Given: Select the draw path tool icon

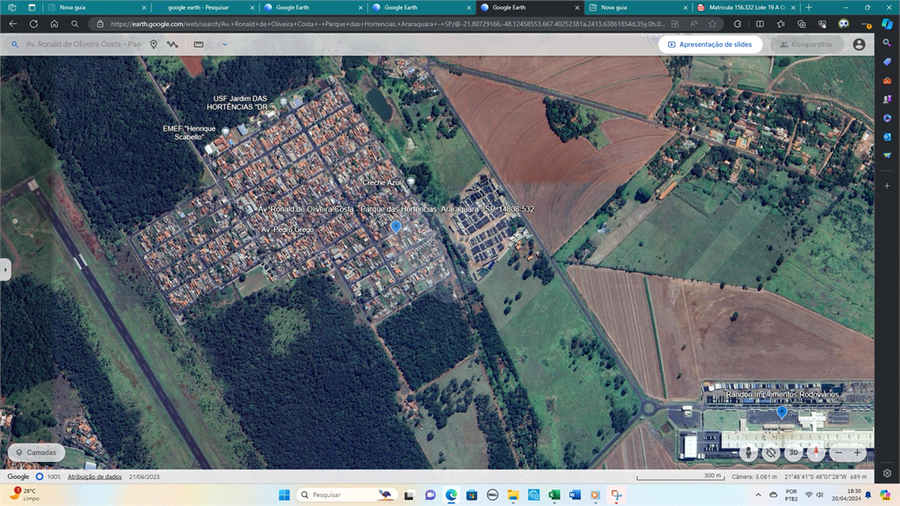Looking at the screenshot, I should pyautogui.click(x=173, y=44).
